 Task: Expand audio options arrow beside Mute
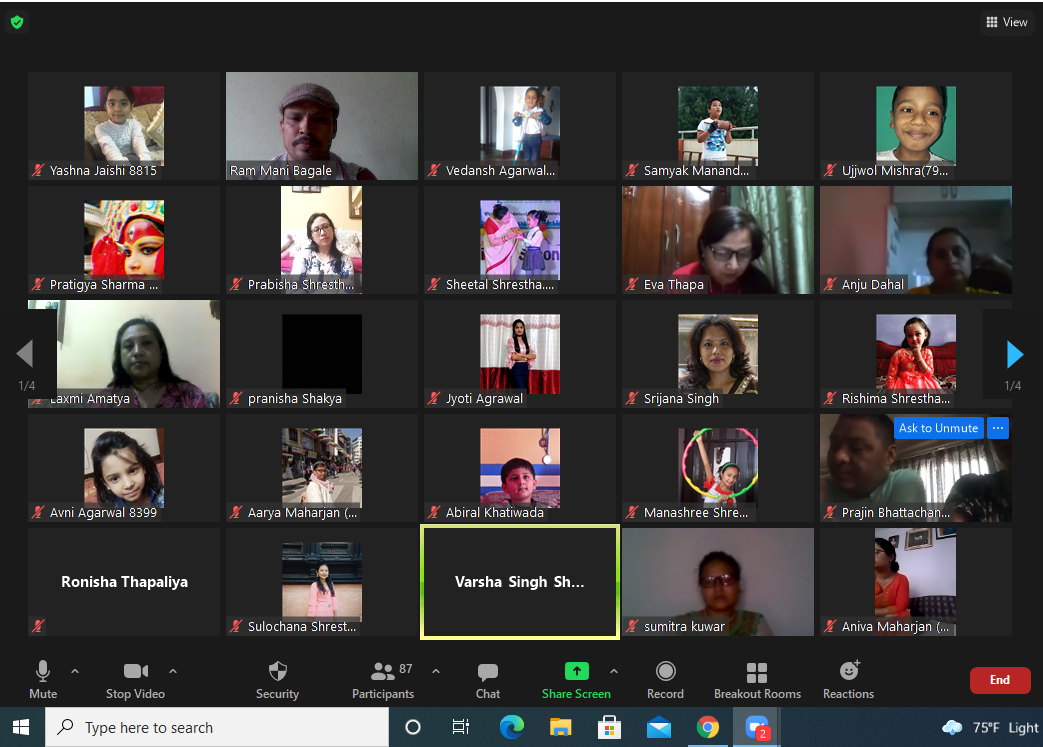75,672
